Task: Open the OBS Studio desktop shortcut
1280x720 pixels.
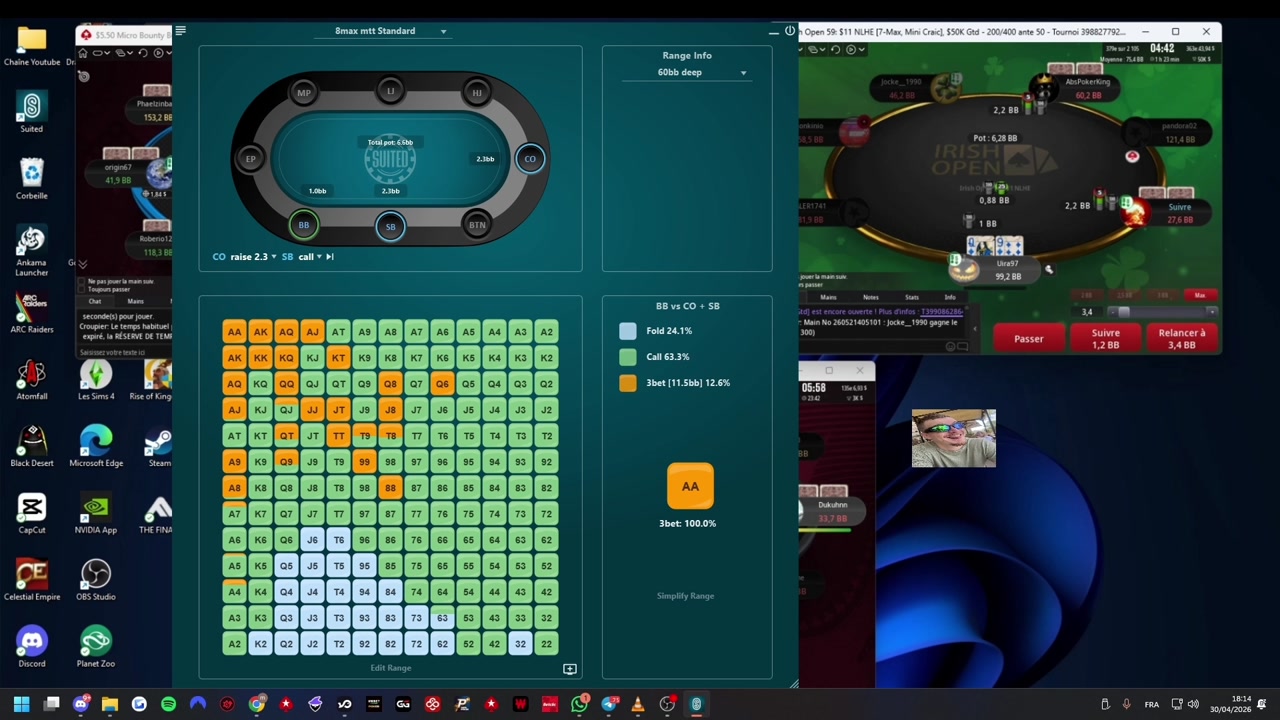Action: click(x=96, y=580)
